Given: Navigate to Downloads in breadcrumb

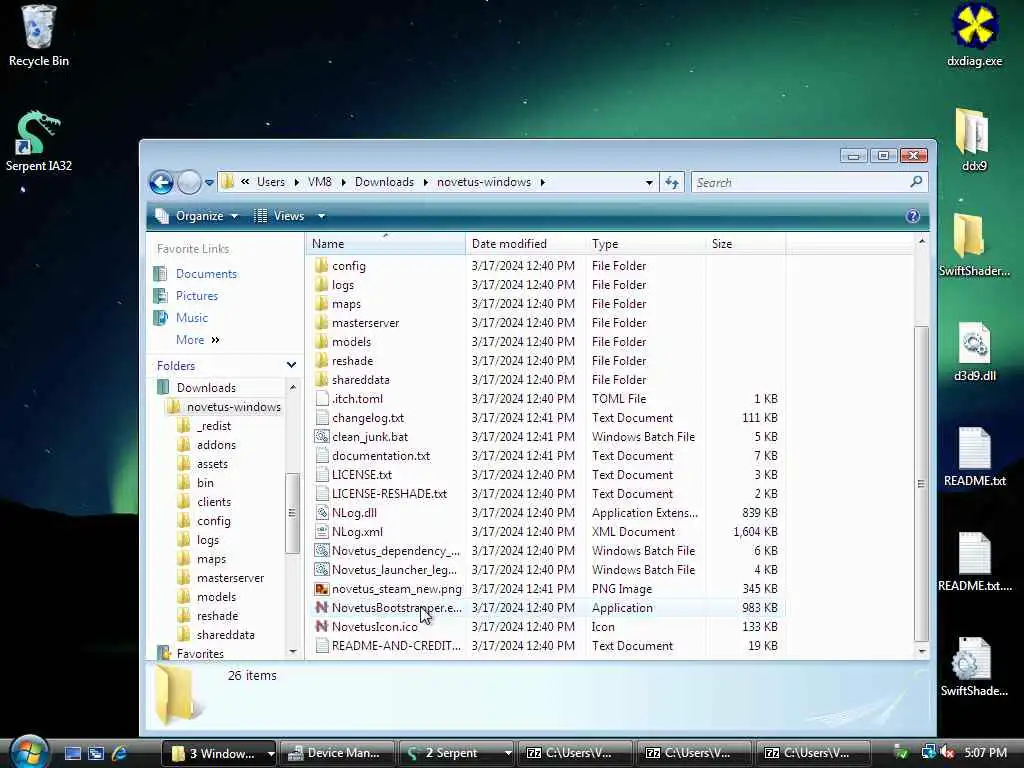Looking at the screenshot, I should click(384, 182).
